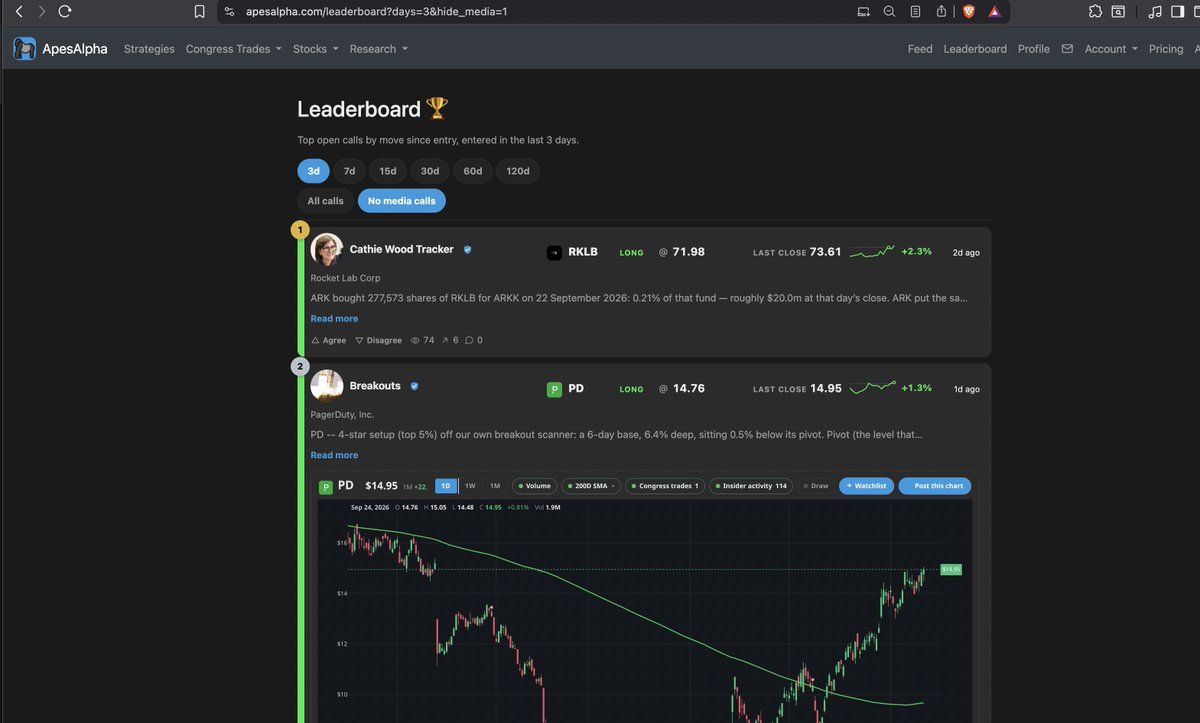Add PD to Watchlist
This screenshot has height=723, width=1200.
click(867, 486)
